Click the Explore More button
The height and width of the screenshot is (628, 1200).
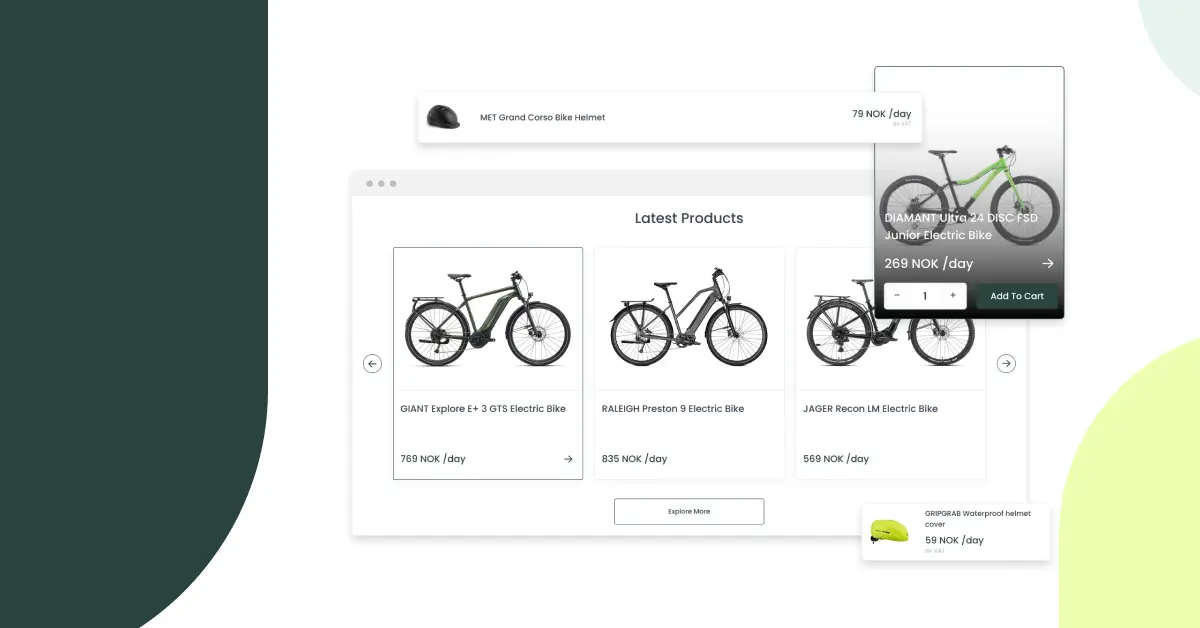coord(689,511)
